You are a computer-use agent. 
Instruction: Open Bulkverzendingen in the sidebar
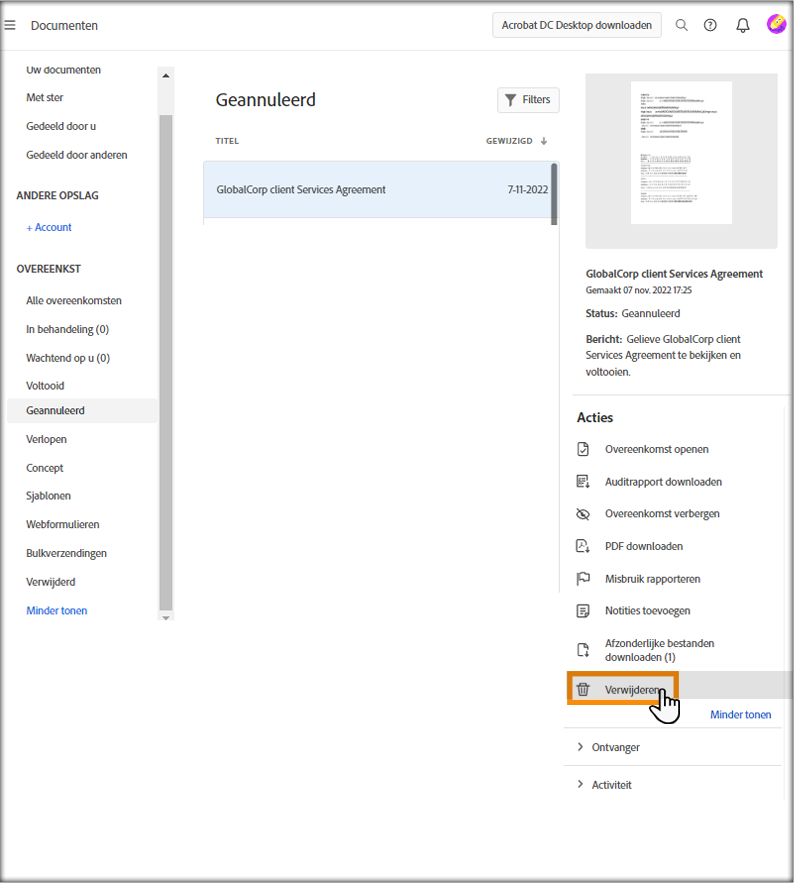pyautogui.click(x=66, y=553)
